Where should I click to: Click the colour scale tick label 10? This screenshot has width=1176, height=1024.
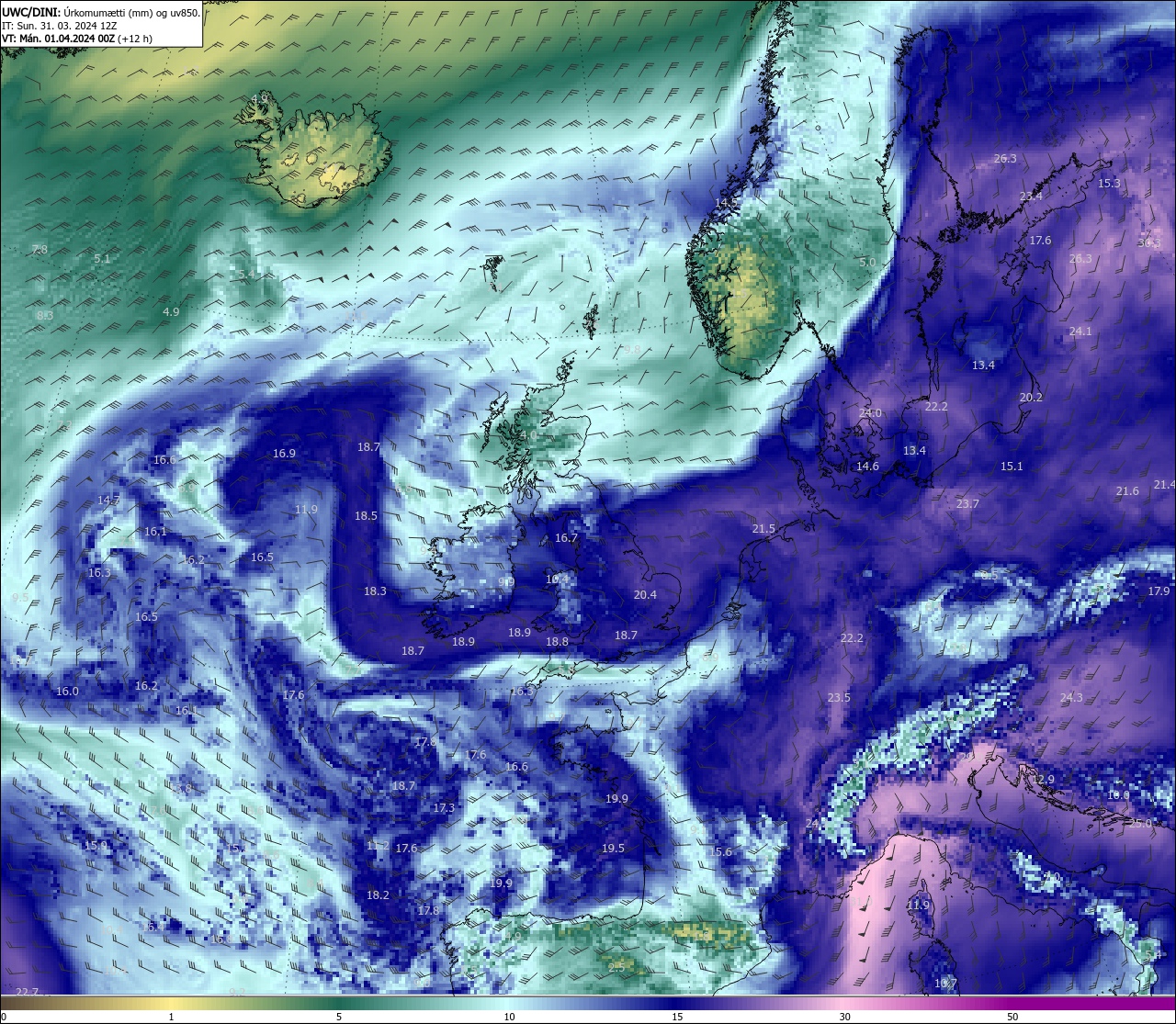509,1017
